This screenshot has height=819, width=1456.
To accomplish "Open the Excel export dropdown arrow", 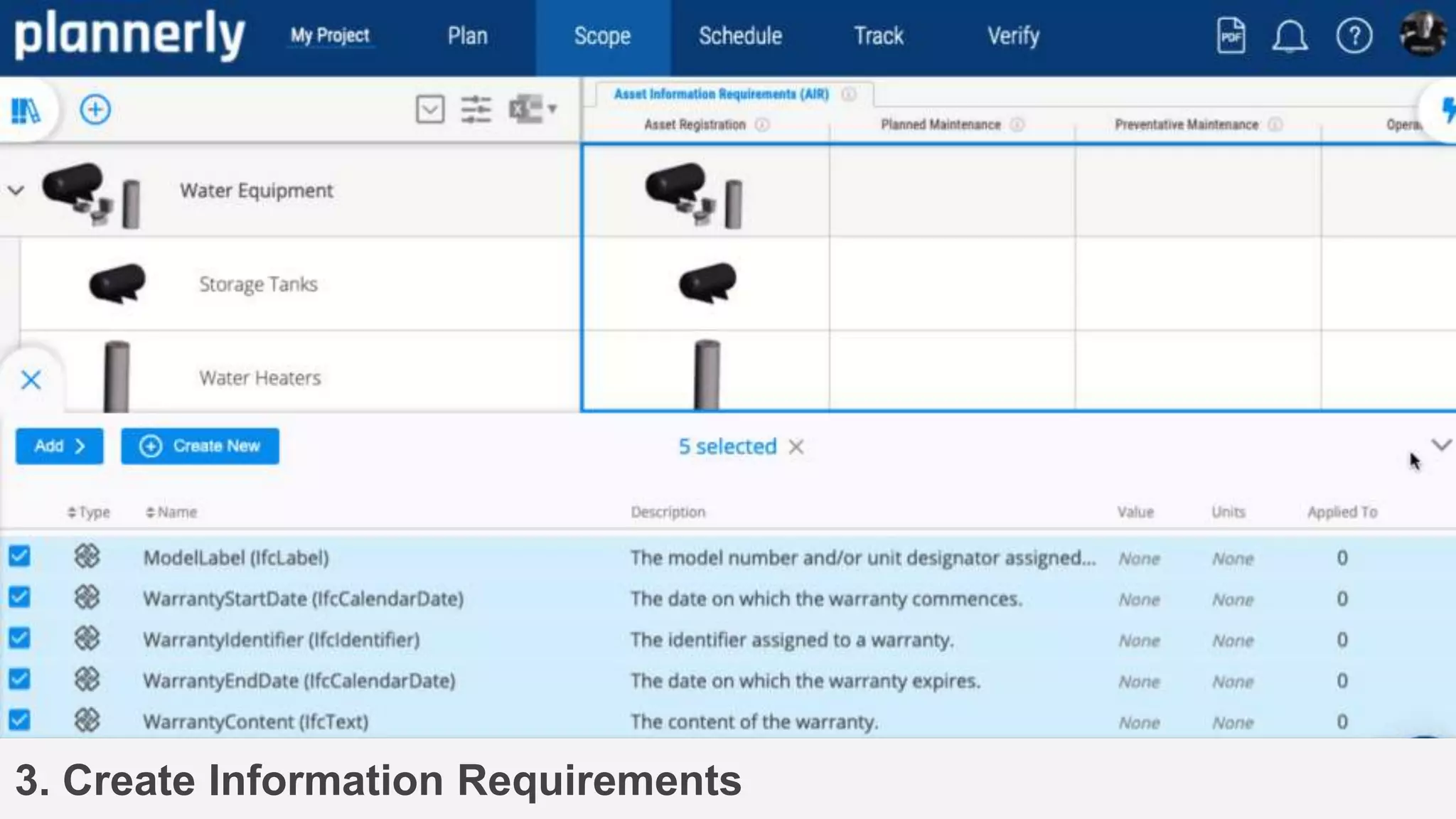I will pyautogui.click(x=552, y=109).
